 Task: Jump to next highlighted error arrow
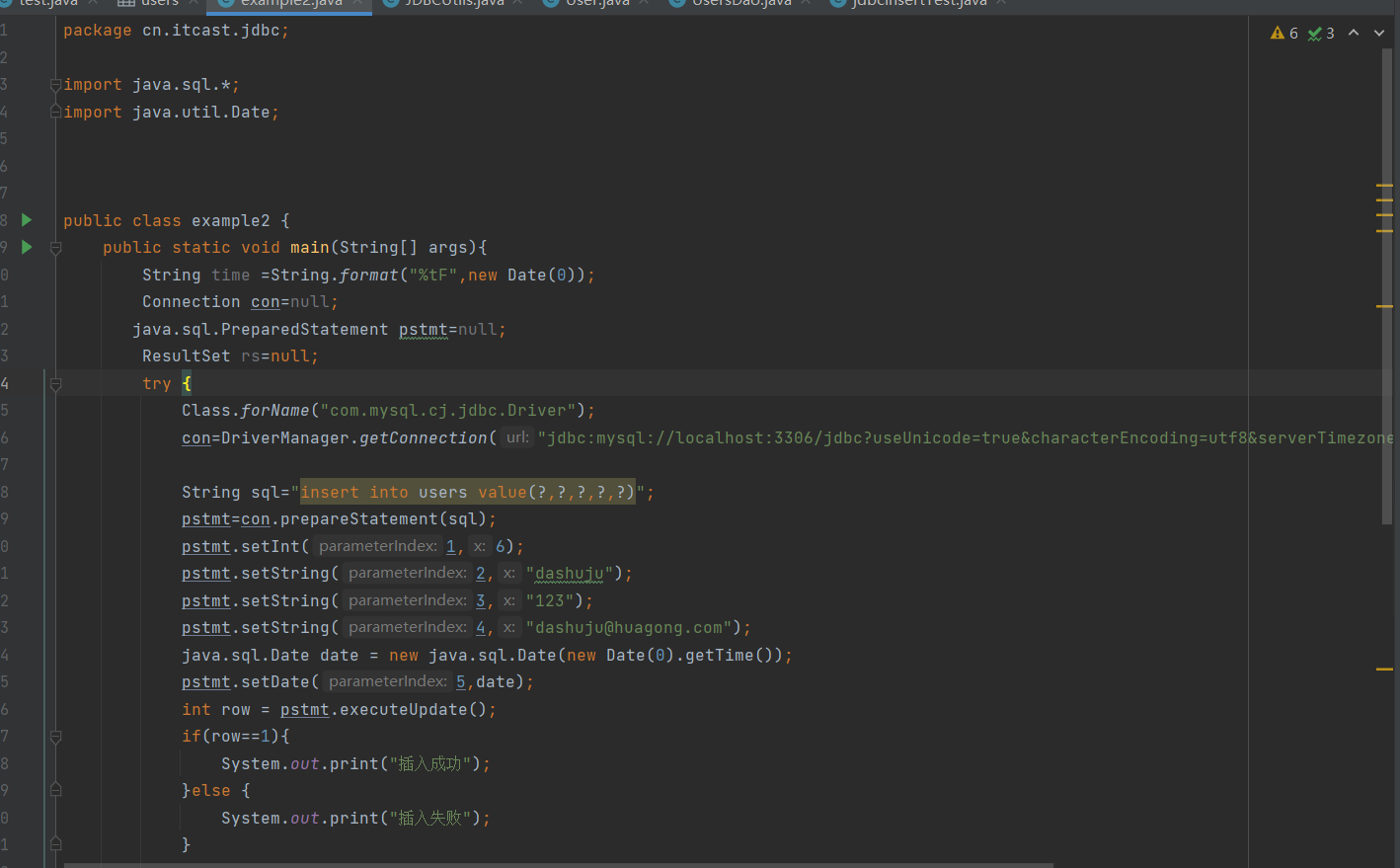[x=1379, y=33]
